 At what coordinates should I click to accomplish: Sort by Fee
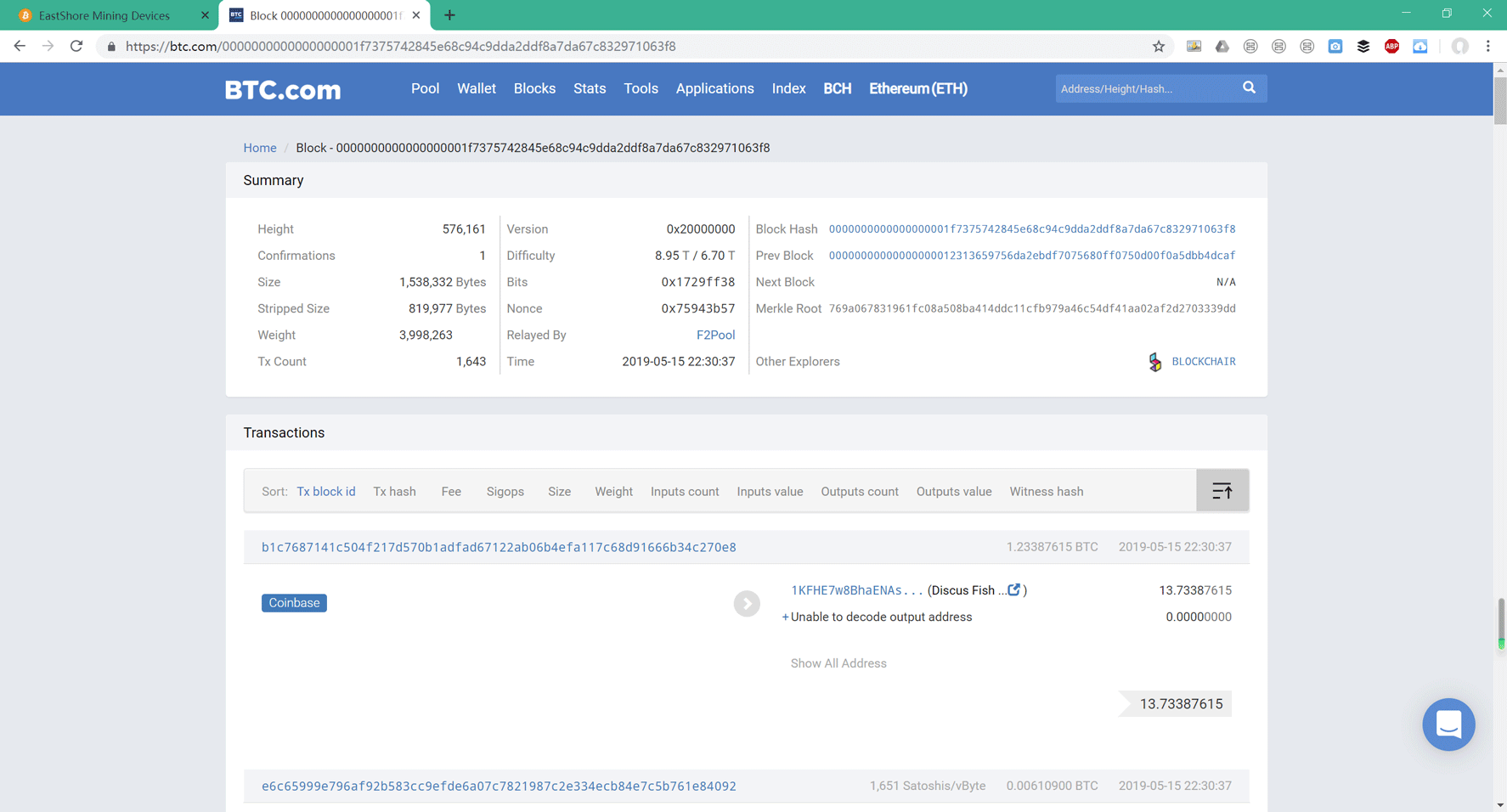pyautogui.click(x=451, y=492)
